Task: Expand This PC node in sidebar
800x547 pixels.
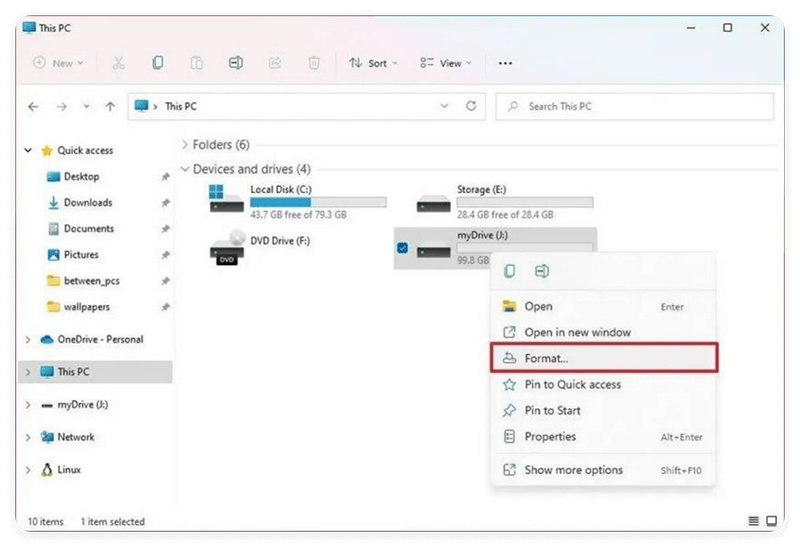Action: pos(28,371)
